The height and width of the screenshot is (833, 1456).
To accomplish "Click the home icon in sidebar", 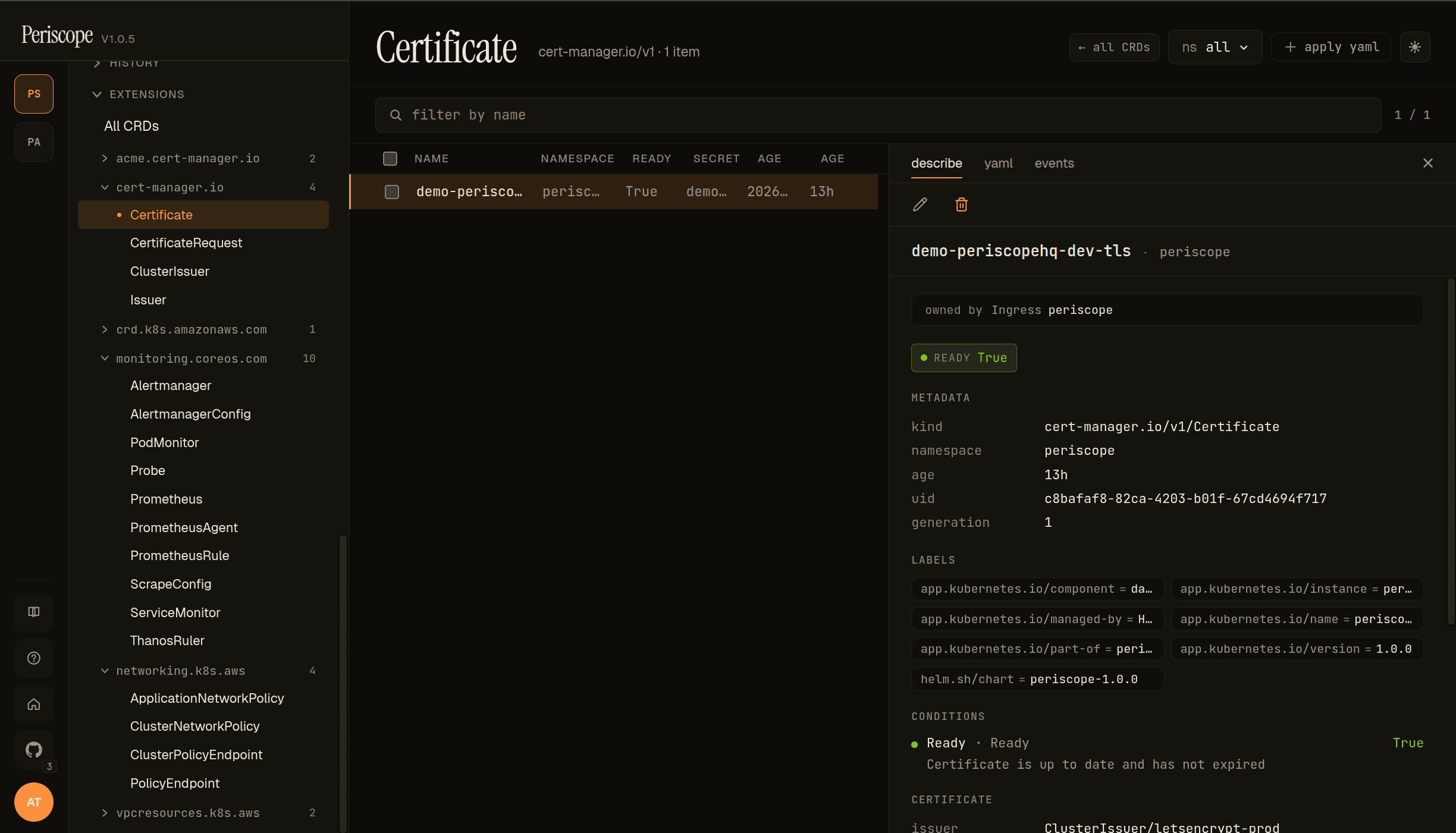I will [34, 705].
